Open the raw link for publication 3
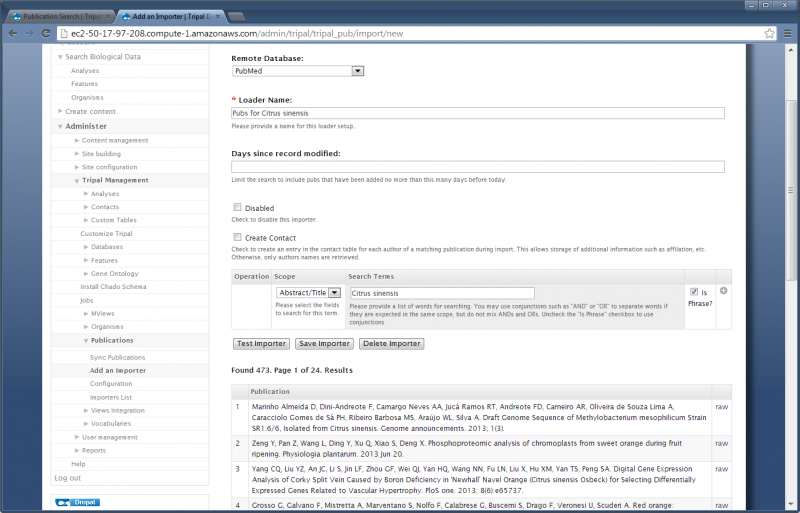The width and height of the screenshot is (800, 513). point(721,469)
